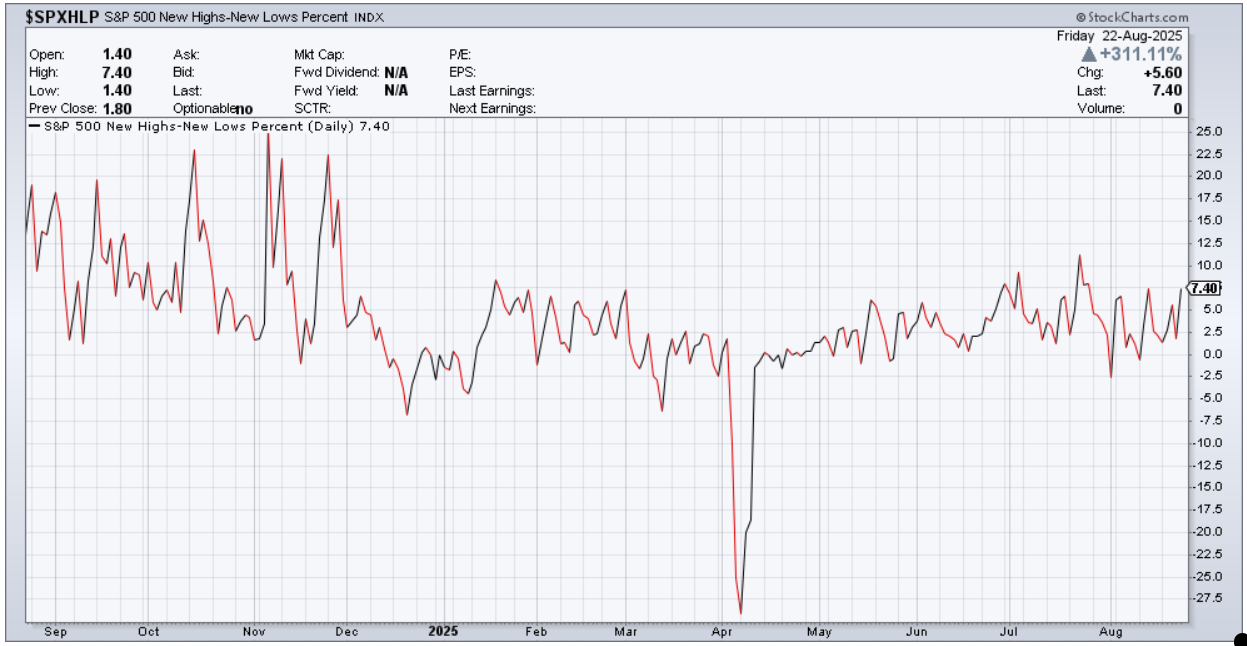Click the 25.0 y-axis label

tap(1208, 131)
